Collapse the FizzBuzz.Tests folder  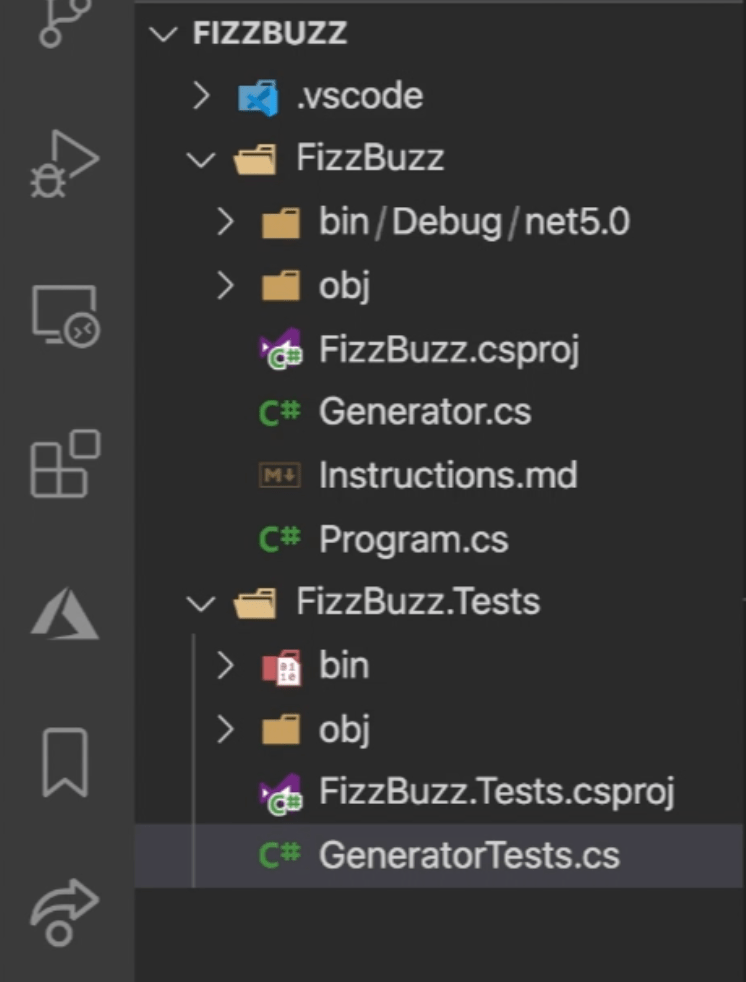201,602
